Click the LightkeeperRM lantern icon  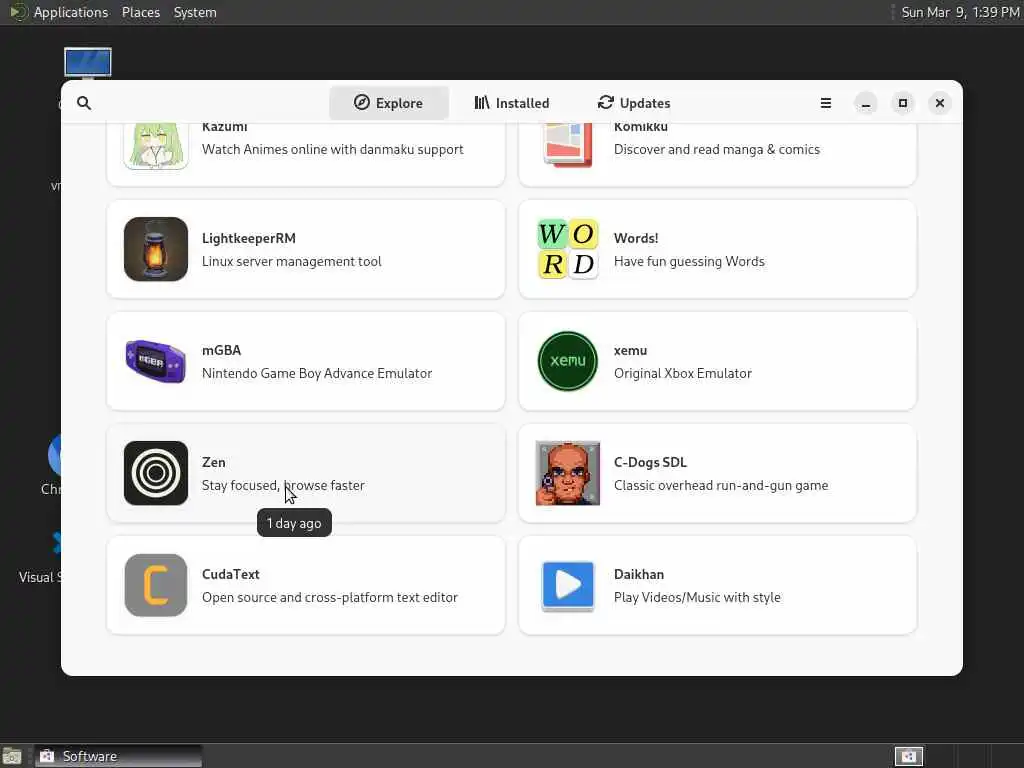click(x=156, y=249)
